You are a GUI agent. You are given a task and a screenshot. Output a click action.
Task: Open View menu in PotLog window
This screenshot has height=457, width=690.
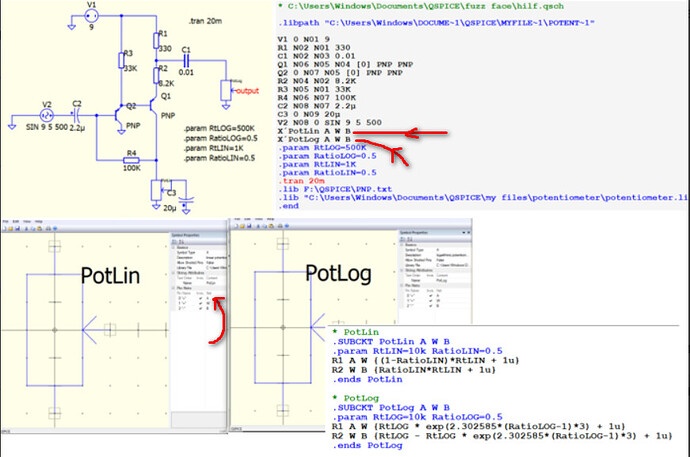259,219
